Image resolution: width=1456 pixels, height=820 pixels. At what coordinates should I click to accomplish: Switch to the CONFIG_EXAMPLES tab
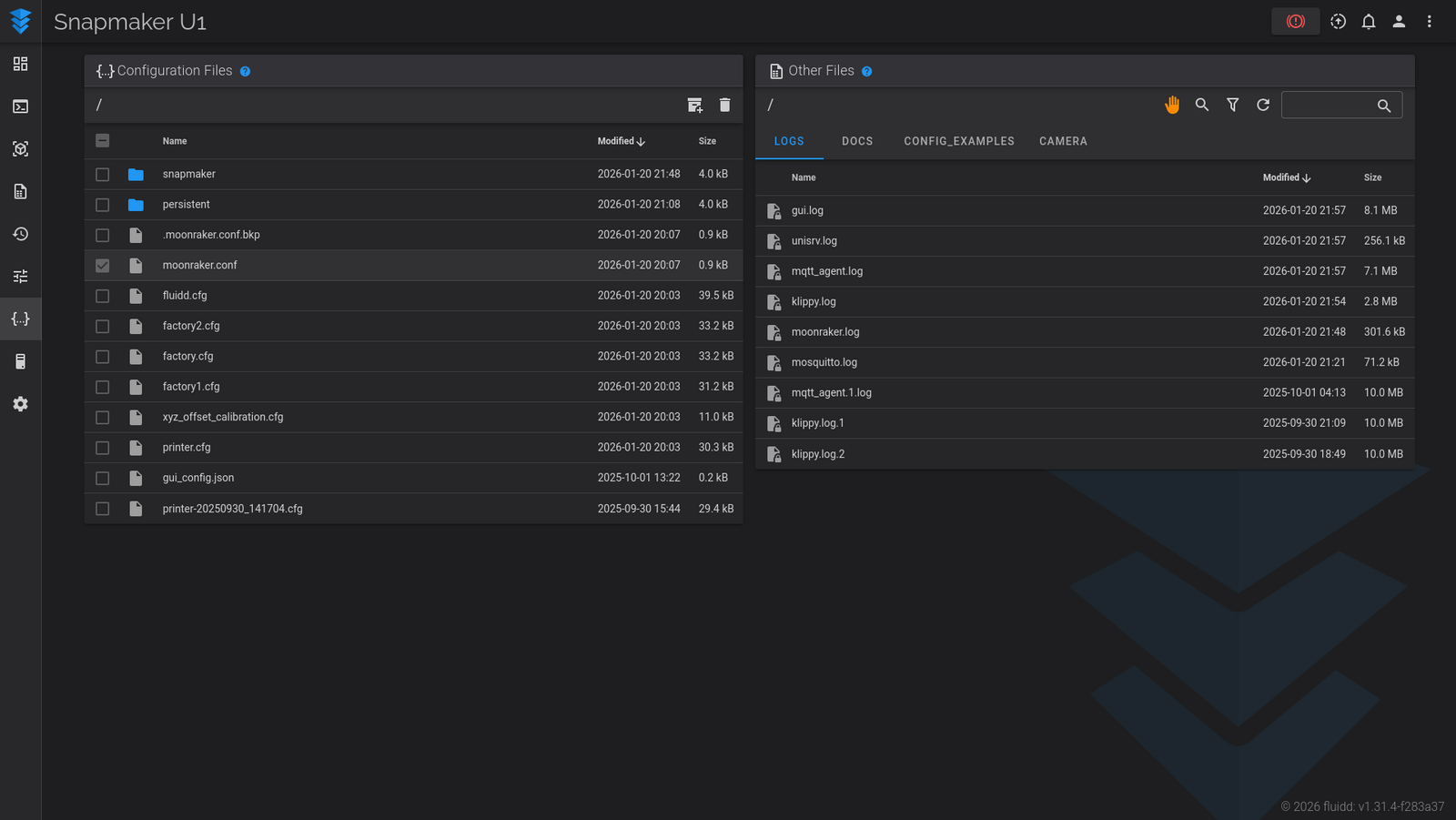tap(959, 141)
